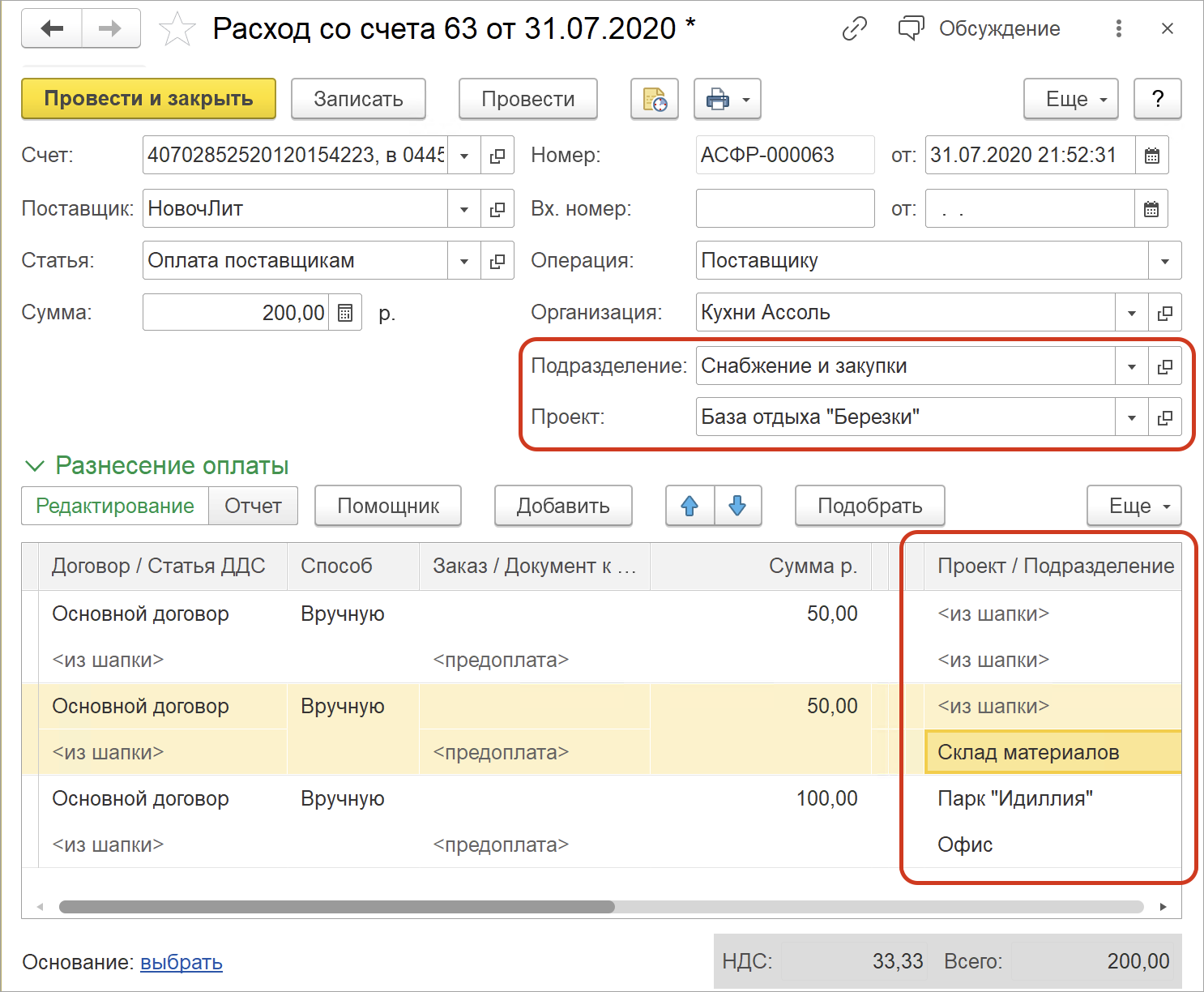Screen dimensions: 1204x992
Task: Click the выбрать link for Основание
Action: (181, 962)
